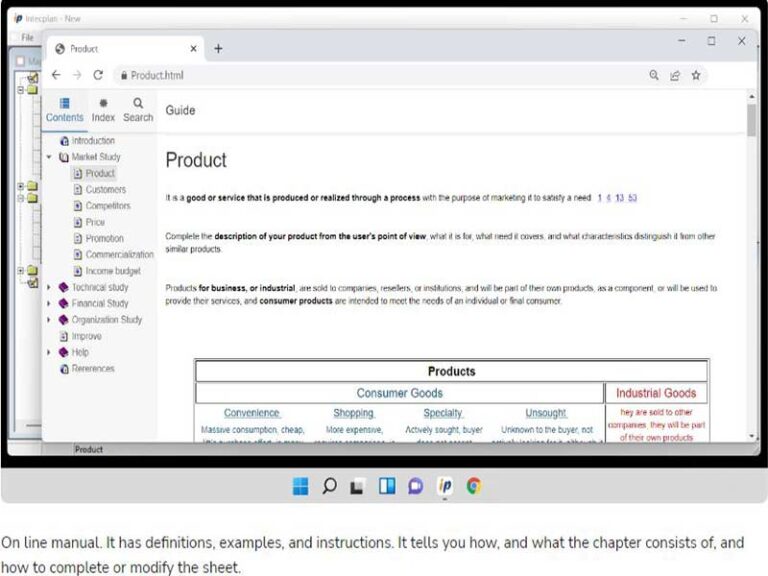
Task: Click the Shopping link in Products table
Action: (x=354, y=413)
